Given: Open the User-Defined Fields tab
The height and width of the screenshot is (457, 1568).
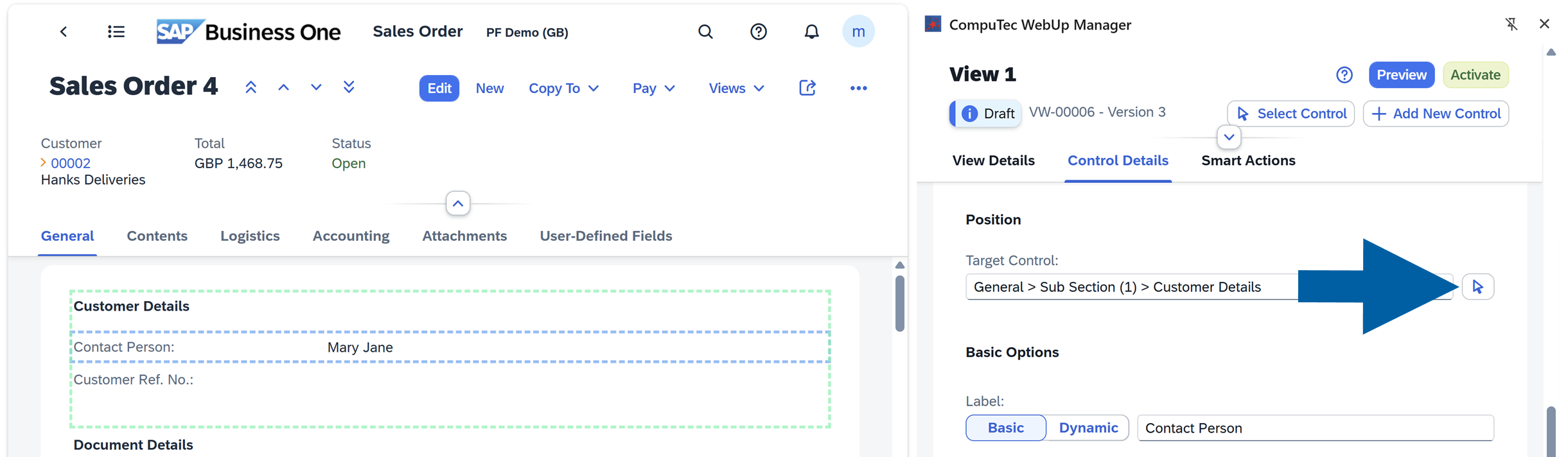Looking at the screenshot, I should [606, 236].
